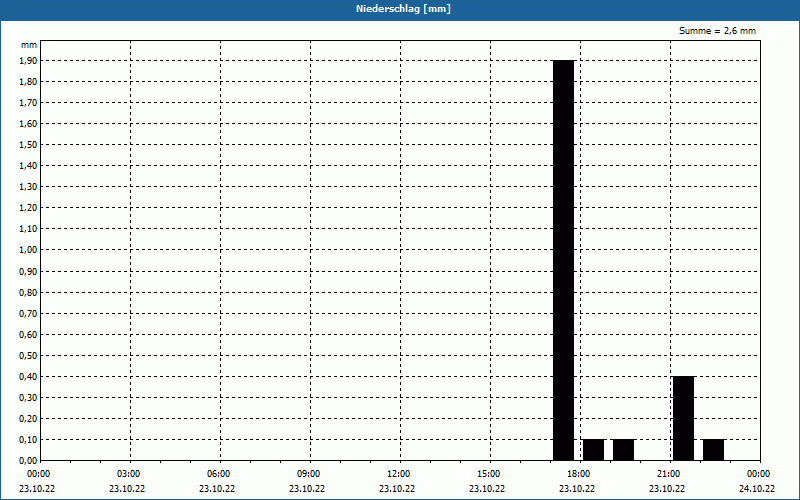Click the mm unit label above the y-axis

29,45
